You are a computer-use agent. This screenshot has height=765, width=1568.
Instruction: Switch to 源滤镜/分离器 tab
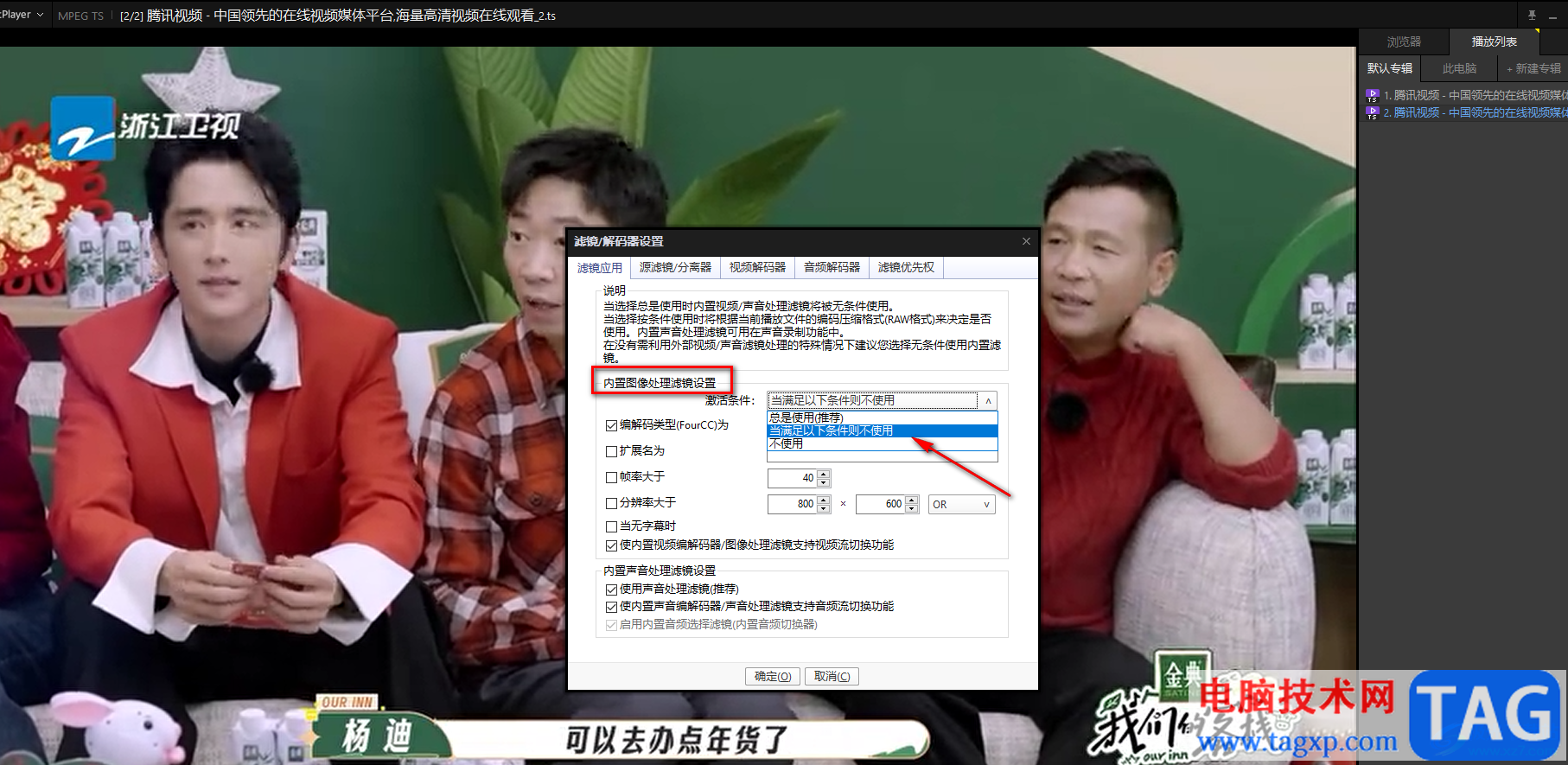[675, 268]
